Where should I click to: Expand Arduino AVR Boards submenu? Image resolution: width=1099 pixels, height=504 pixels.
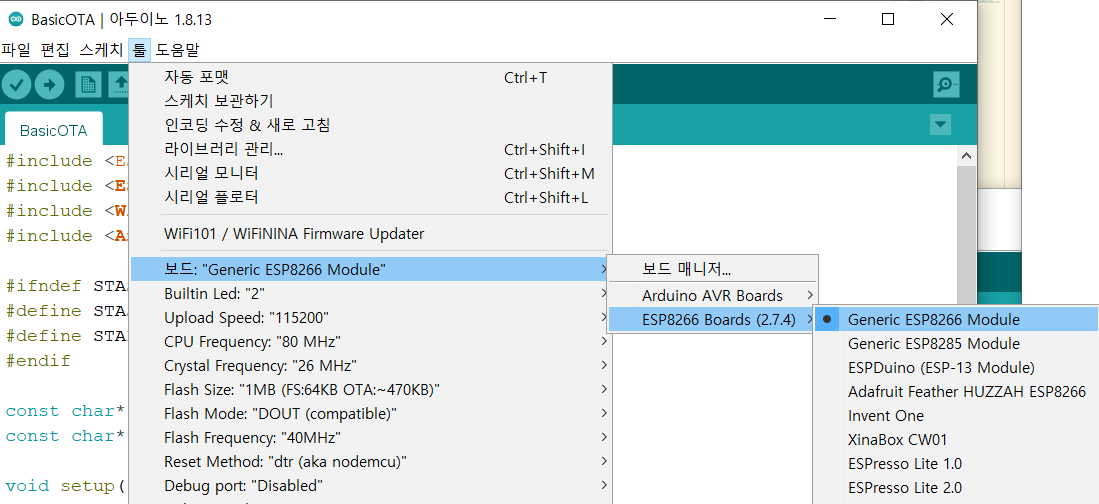pos(713,295)
